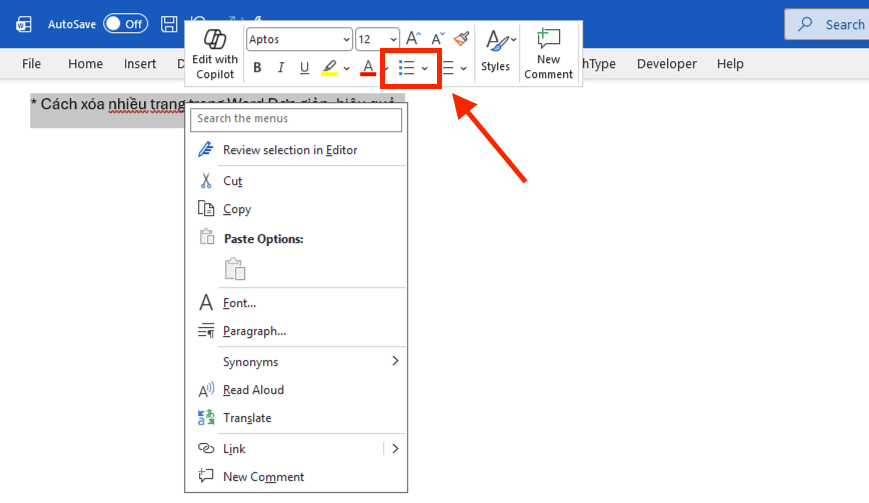Switch to the Insert tab

[140, 64]
